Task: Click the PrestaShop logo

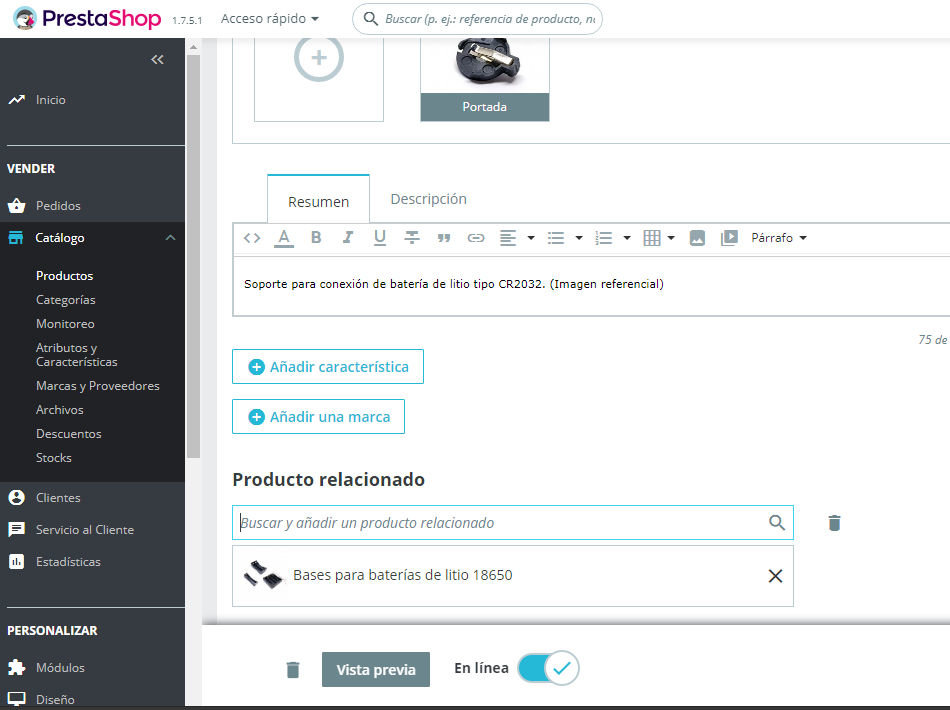Action: point(87,19)
